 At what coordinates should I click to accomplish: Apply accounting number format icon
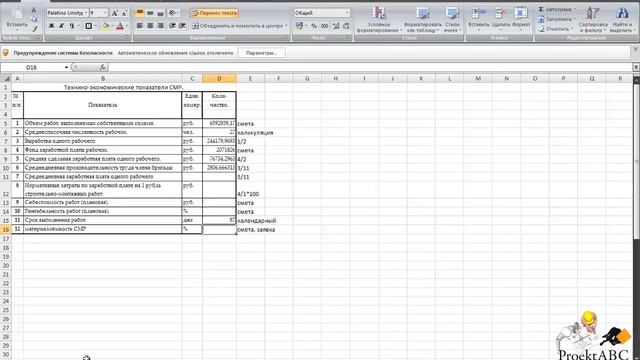click(300, 26)
